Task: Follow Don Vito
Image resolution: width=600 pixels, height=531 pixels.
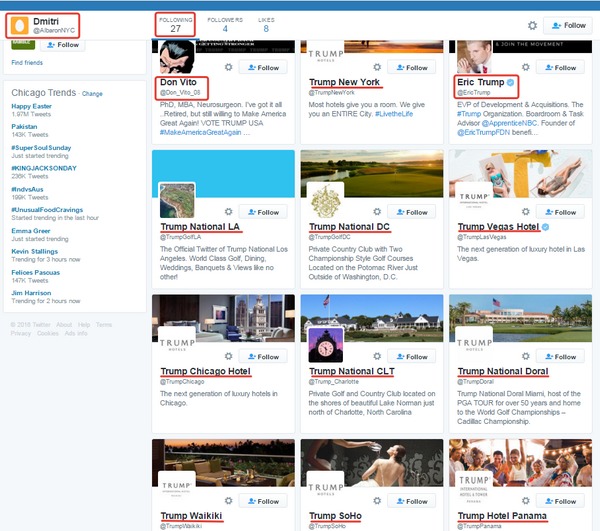Action: [x=263, y=67]
